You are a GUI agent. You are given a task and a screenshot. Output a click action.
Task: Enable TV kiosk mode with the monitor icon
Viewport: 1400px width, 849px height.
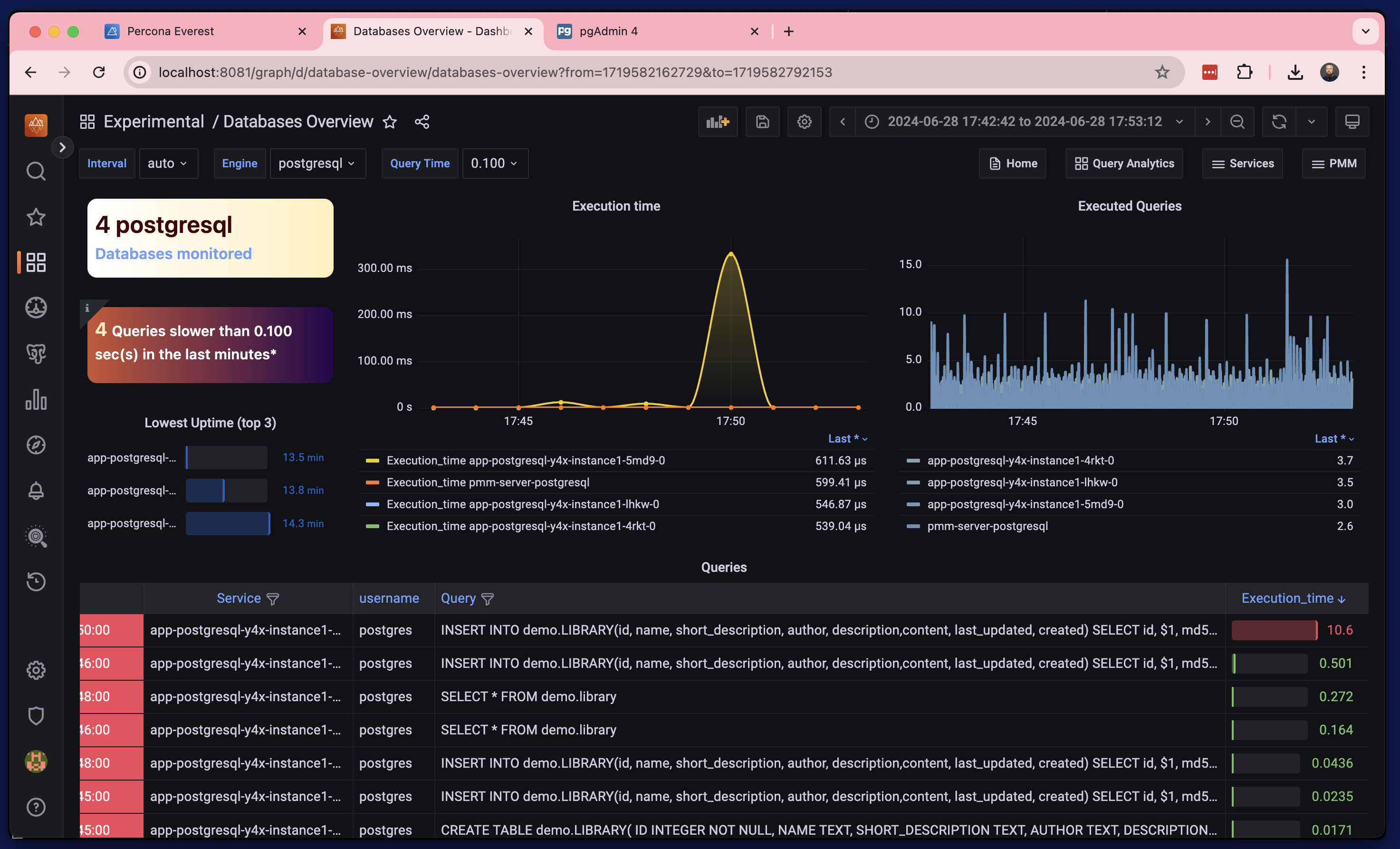coord(1352,122)
